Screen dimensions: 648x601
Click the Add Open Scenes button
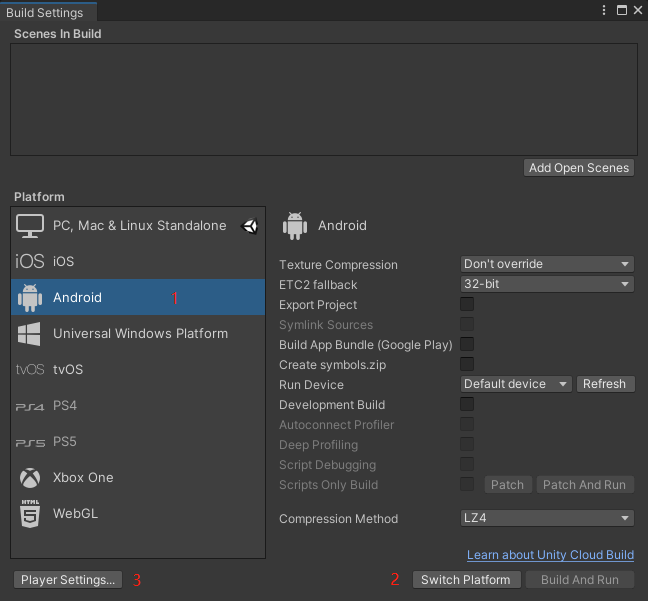point(579,168)
